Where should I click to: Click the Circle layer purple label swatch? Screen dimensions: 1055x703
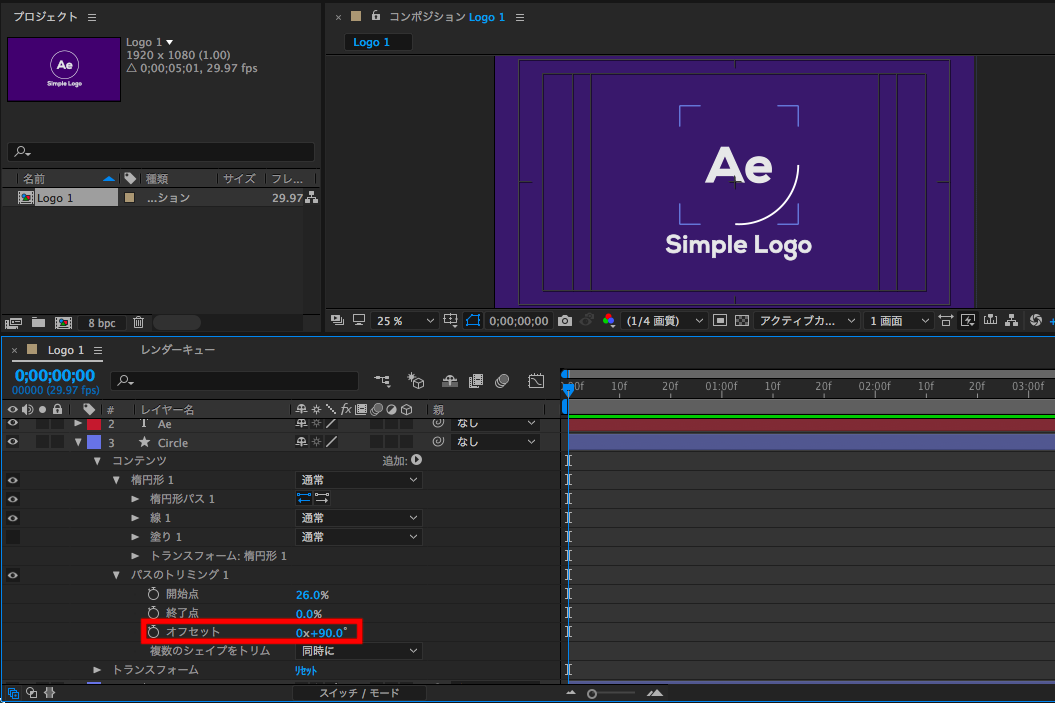click(94, 442)
